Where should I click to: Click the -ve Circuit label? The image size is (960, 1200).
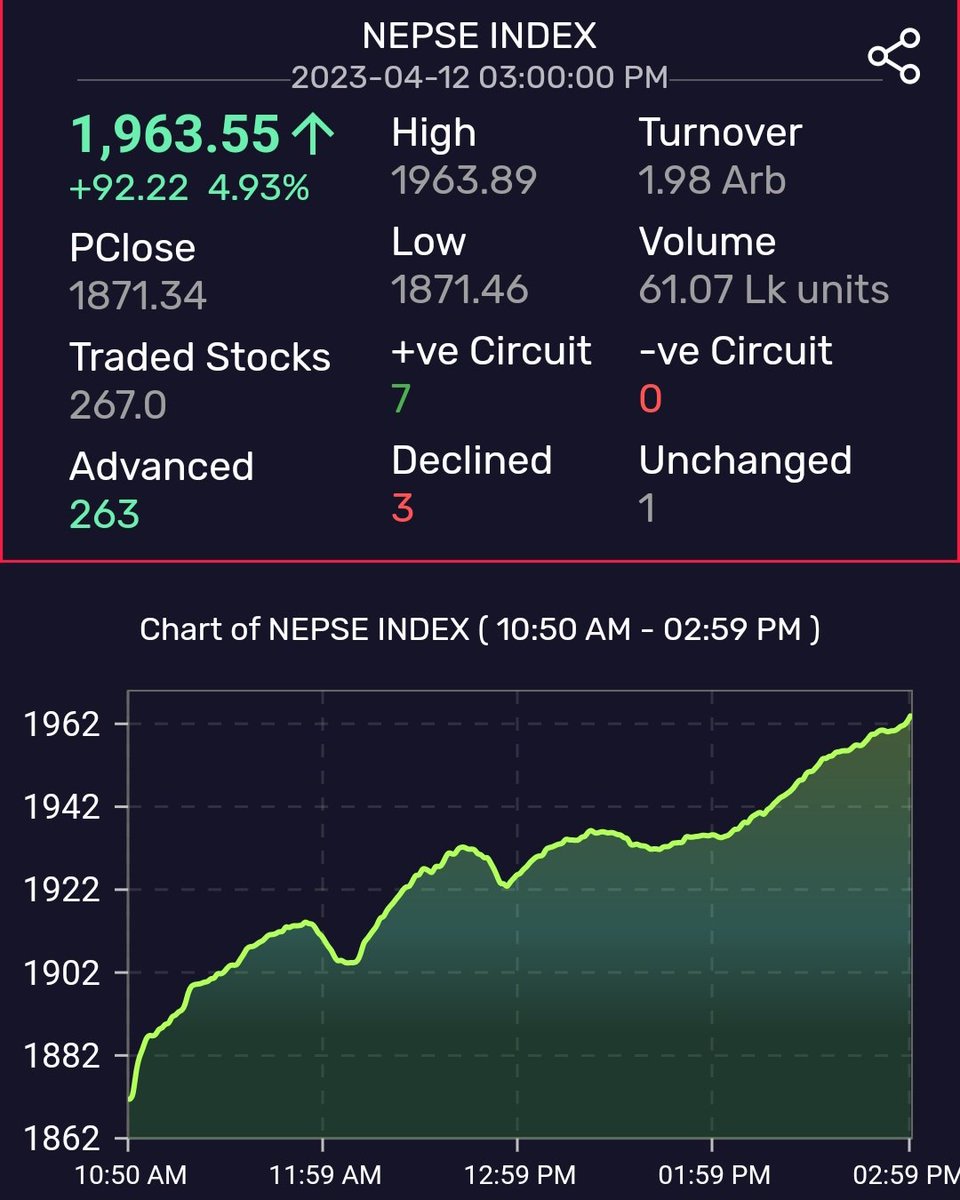pos(735,351)
